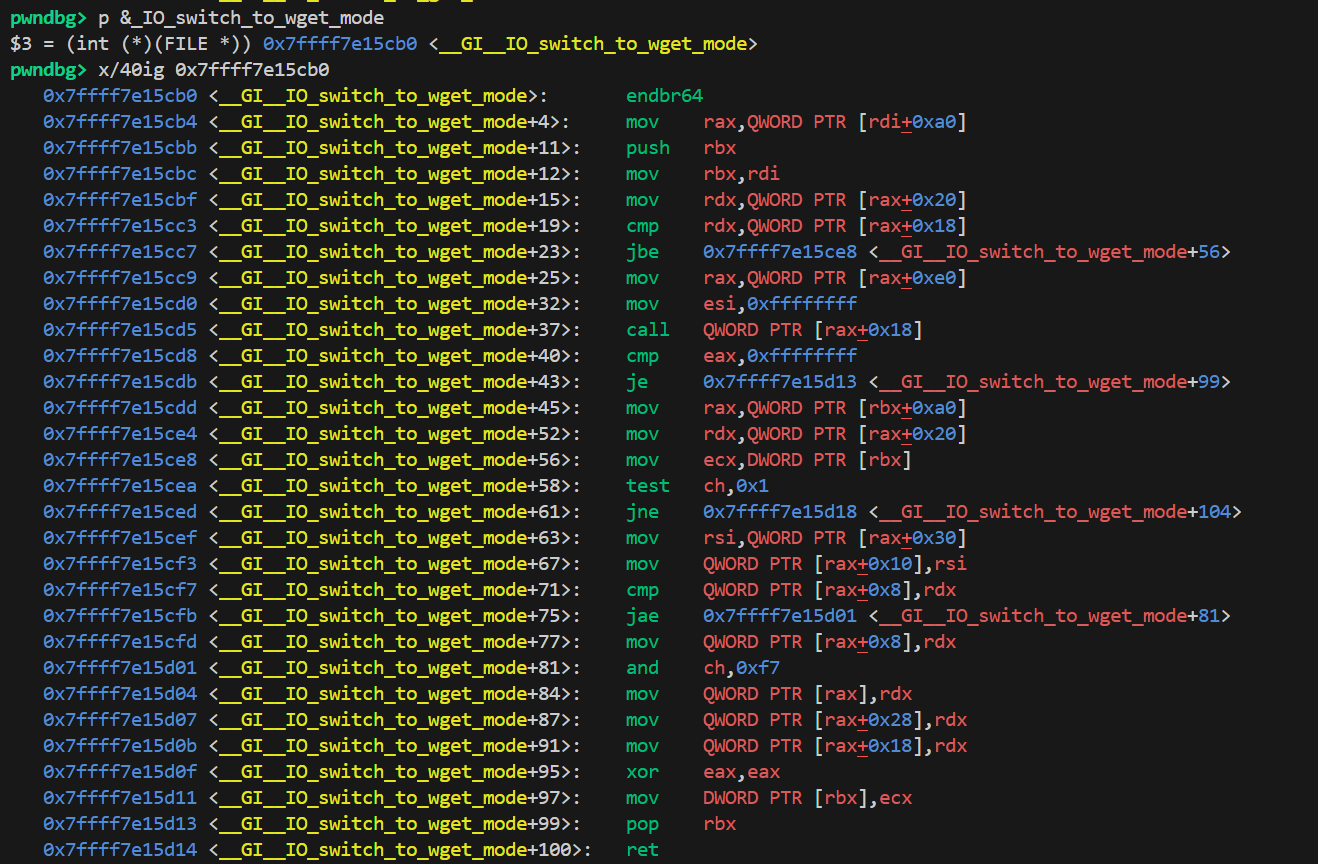Image resolution: width=1318 pixels, height=864 pixels.
Task: Click the 'push' mnemonic at offset +11
Action: (x=647, y=148)
